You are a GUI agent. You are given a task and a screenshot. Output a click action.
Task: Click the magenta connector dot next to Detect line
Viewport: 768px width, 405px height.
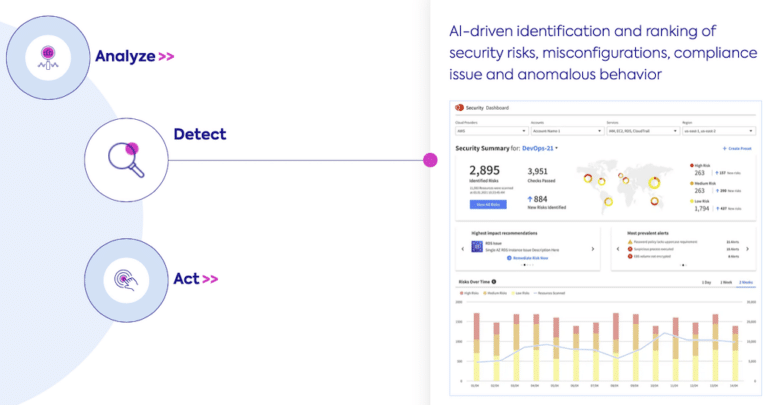pyautogui.click(x=430, y=160)
